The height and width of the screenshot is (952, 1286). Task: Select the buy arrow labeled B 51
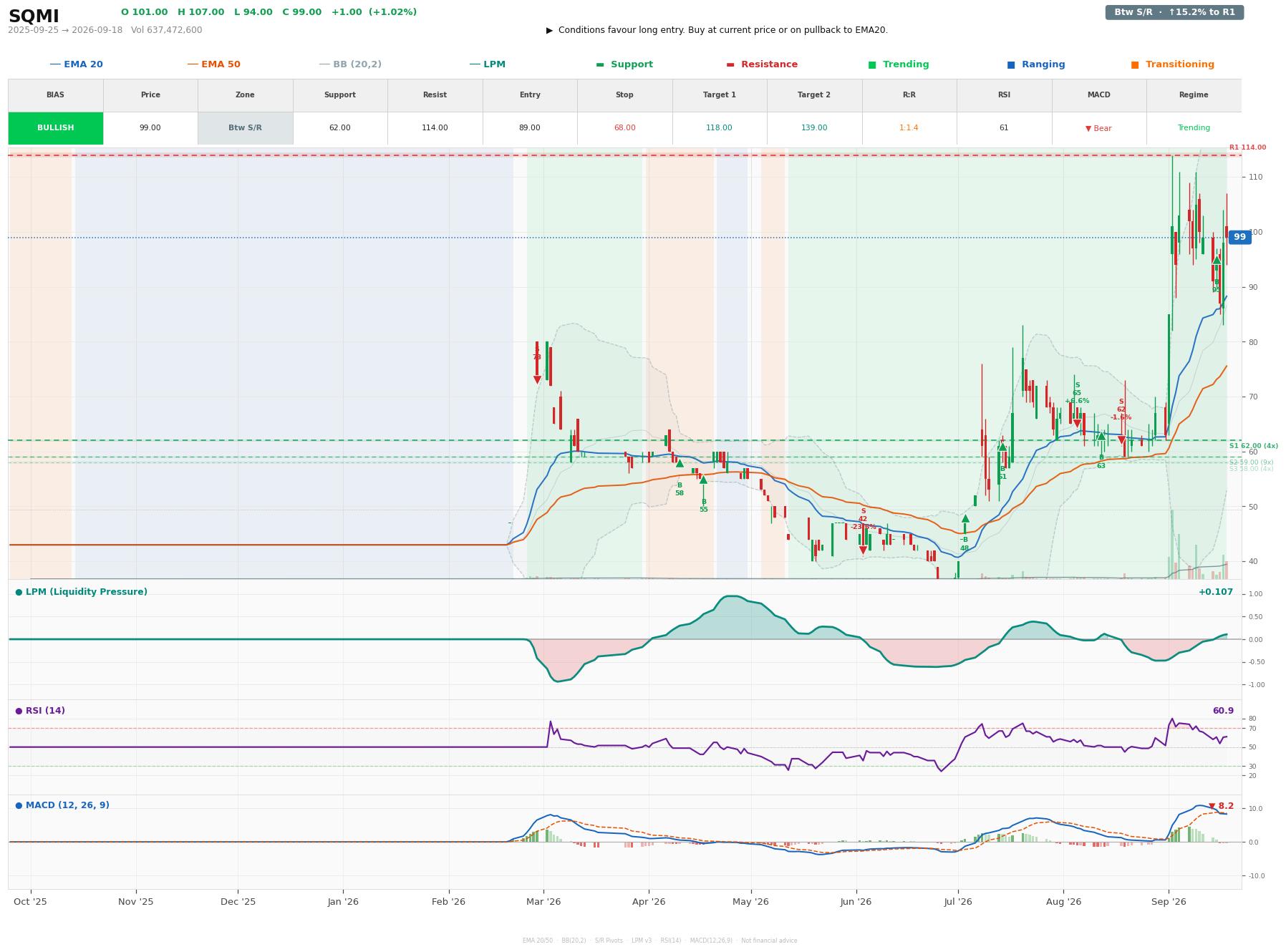pyautogui.click(x=1002, y=447)
